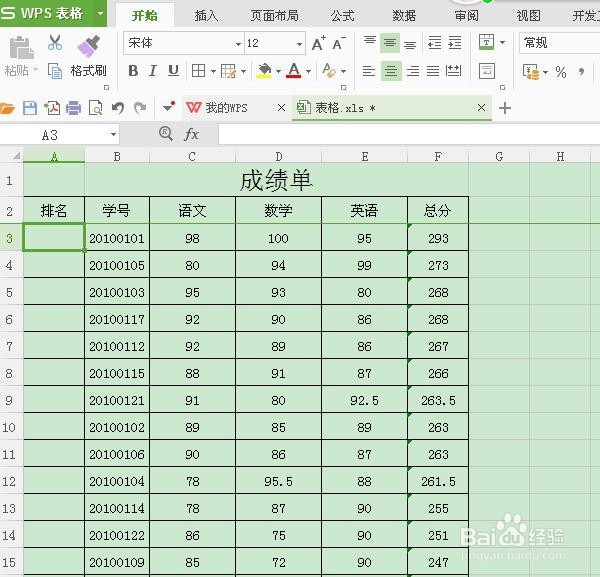
Task: Save the workbook with floppy icon
Action: pos(30,108)
